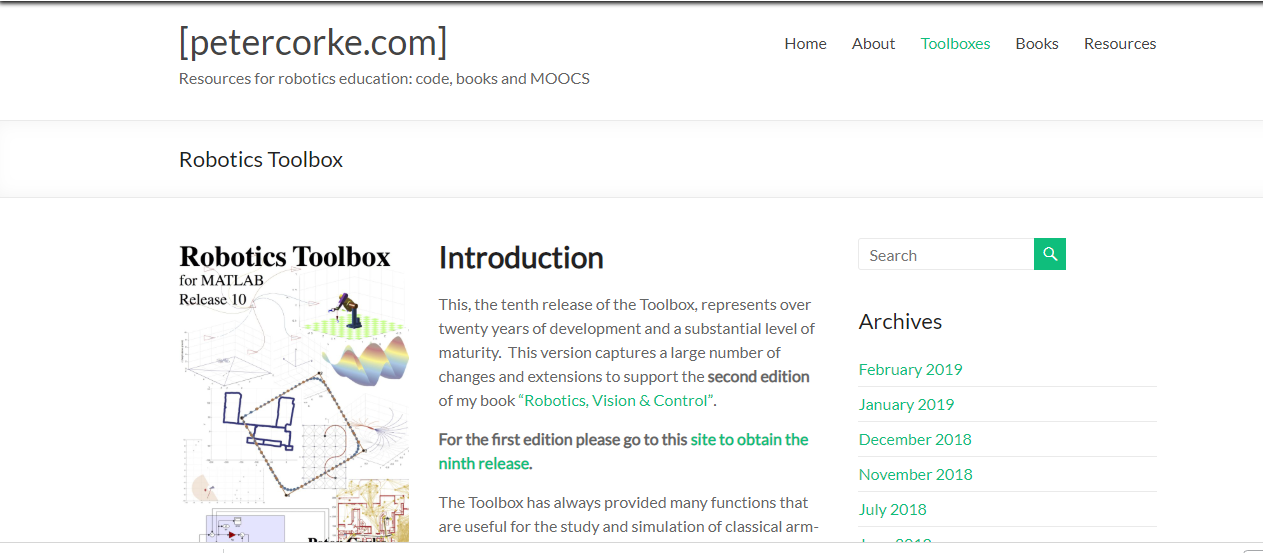Viewport: 1263px width, 553px height.
Task: Open the Books menu item
Action: pos(1037,44)
